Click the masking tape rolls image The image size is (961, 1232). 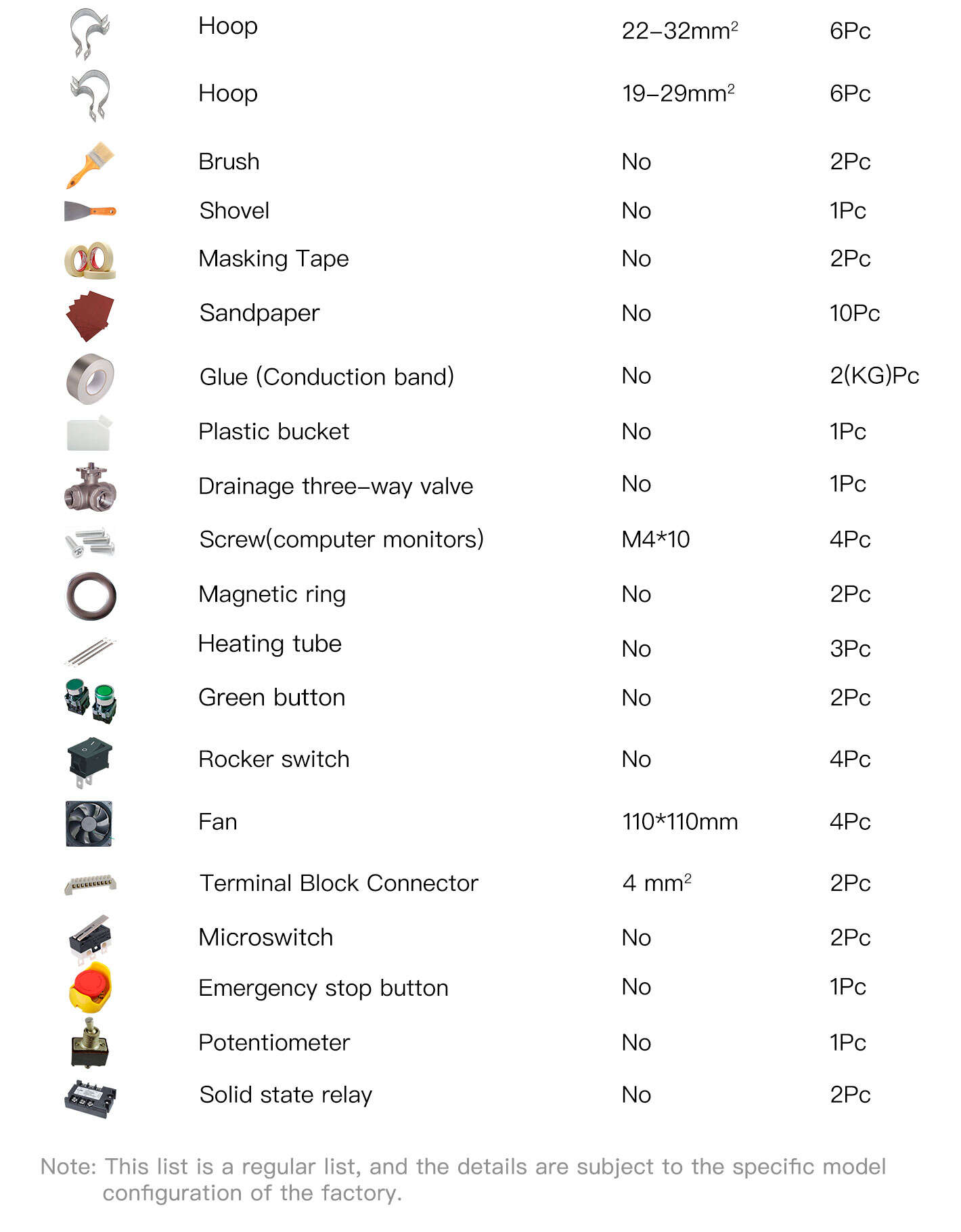[90, 260]
